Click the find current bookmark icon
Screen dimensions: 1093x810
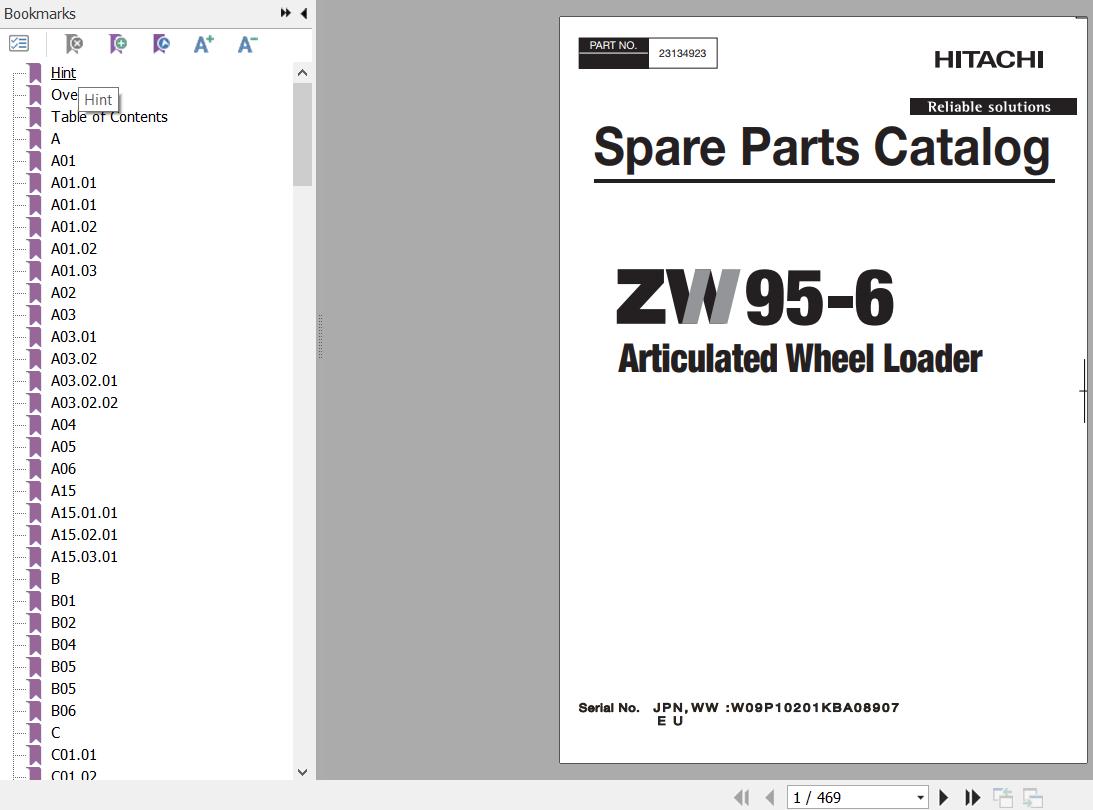pos(161,44)
